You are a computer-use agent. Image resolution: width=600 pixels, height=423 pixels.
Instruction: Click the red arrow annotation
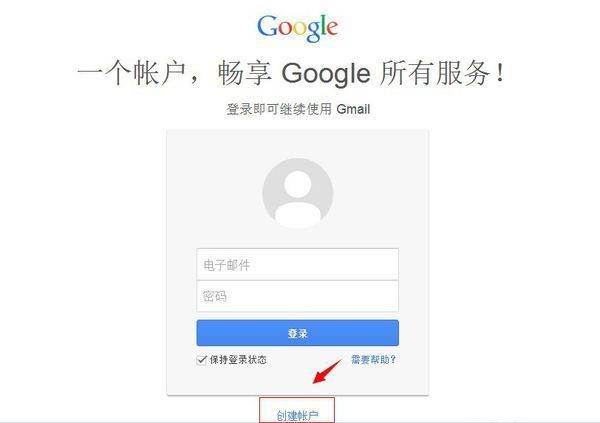click(x=326, y=372)
